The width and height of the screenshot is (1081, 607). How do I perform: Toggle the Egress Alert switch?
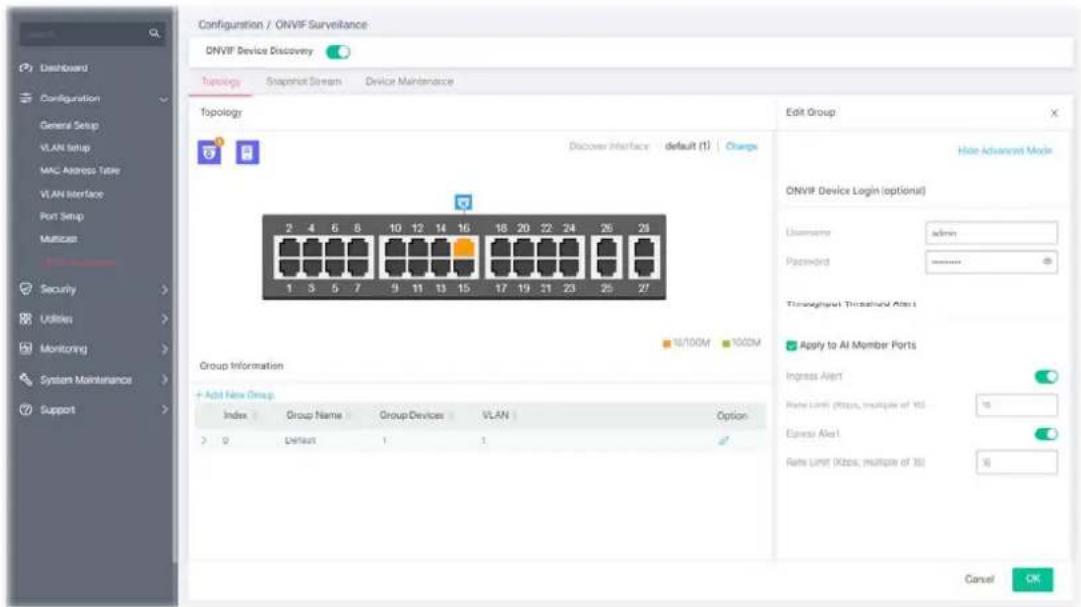1046,434
